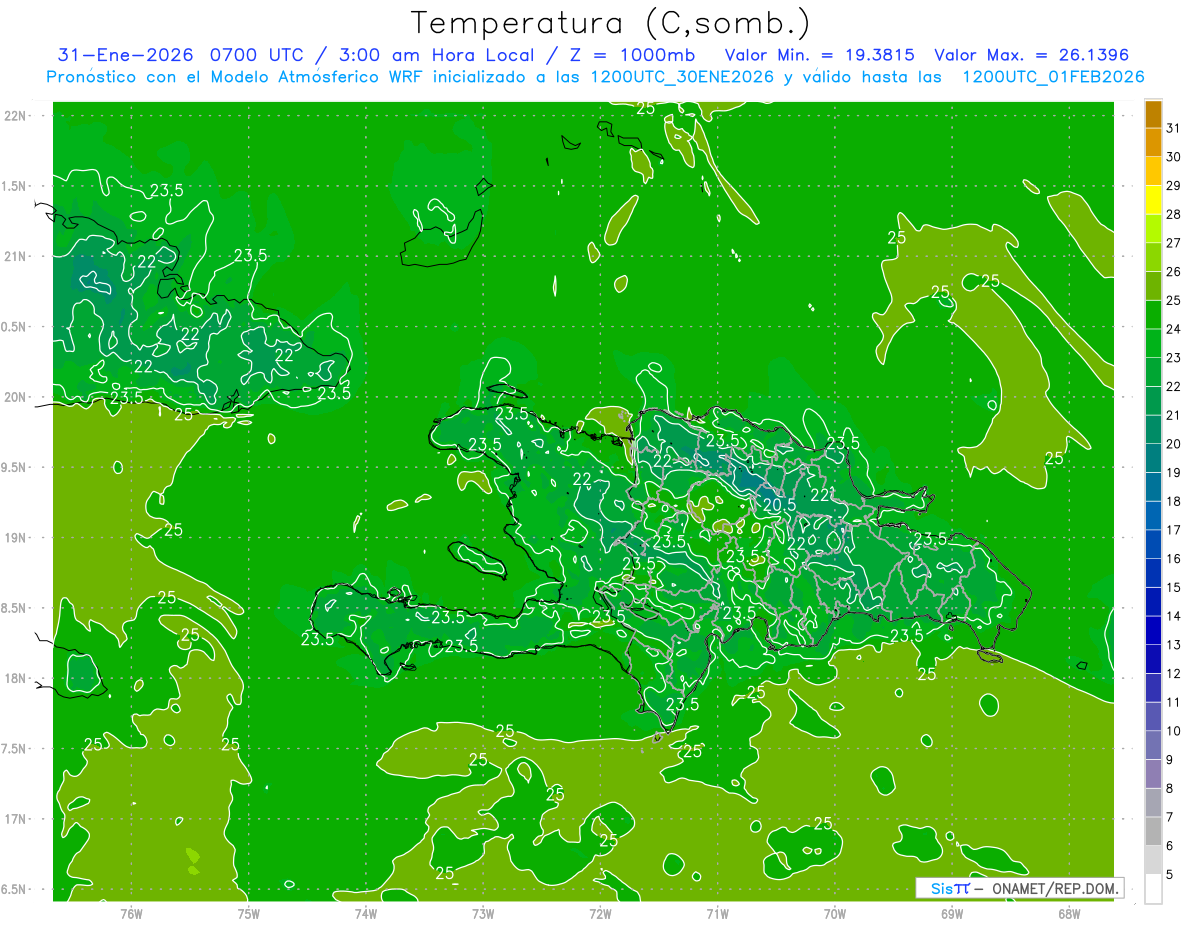Click color scale number "19"
Image resolution: width=1200 pixels, height=927 pixels.
click(1174, 473)
